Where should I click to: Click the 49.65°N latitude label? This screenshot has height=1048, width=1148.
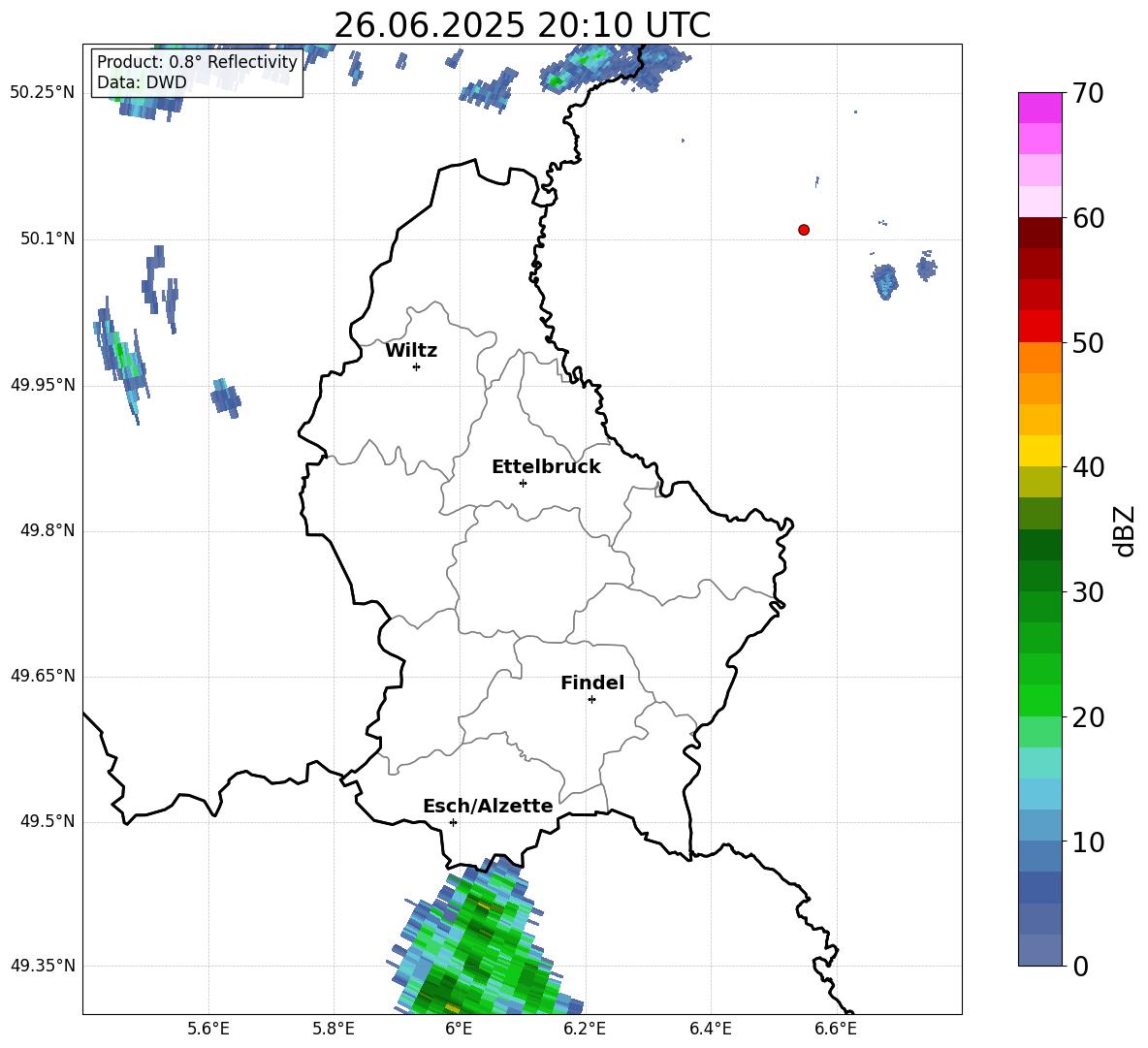(x=43, y=676)
